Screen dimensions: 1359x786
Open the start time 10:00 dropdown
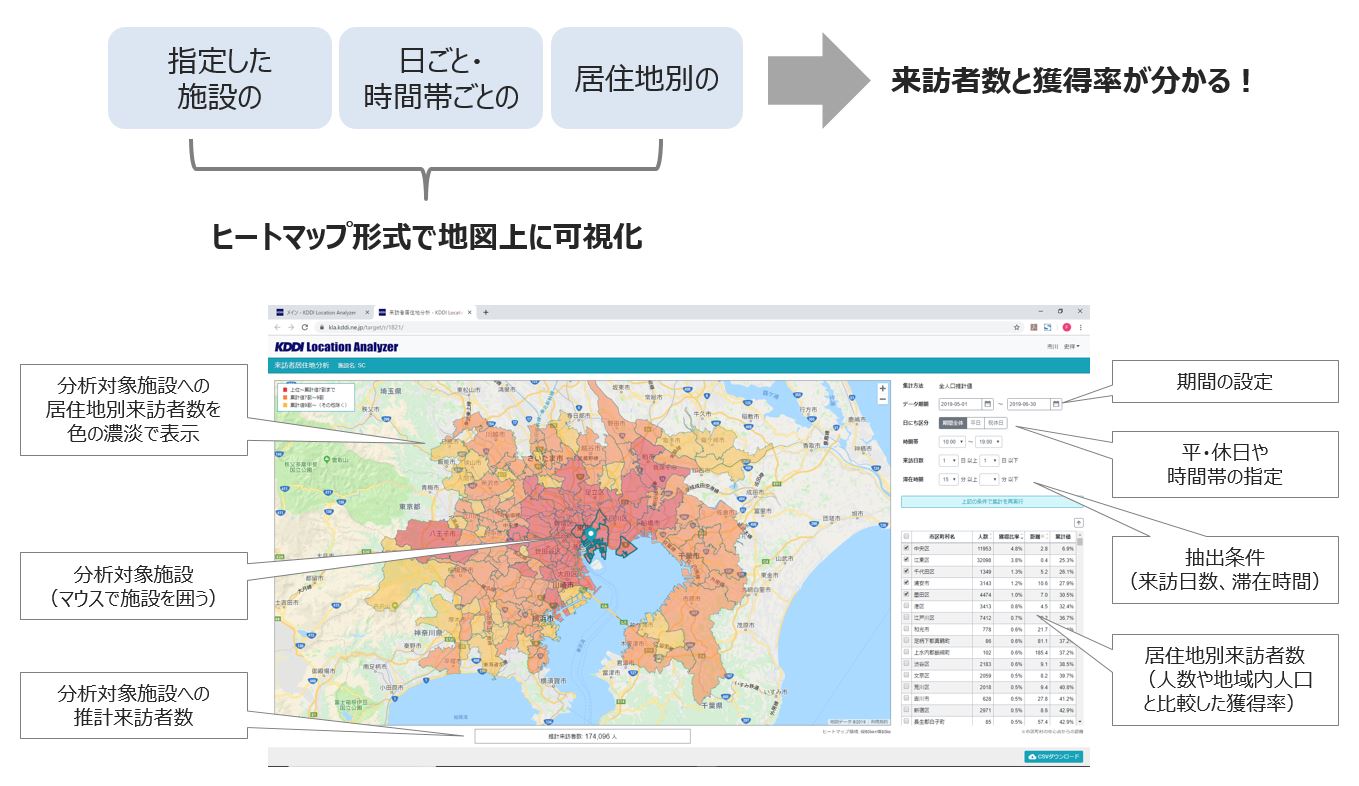click(952, 441)
